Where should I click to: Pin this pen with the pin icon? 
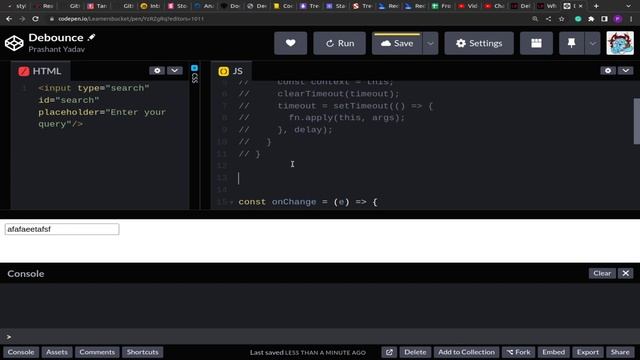[571, 43]
